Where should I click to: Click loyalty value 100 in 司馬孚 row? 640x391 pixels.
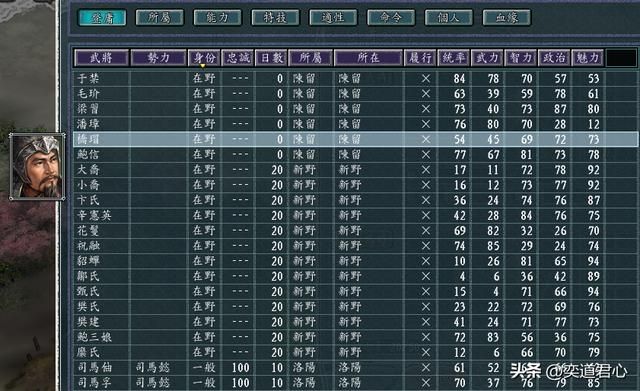coord(240,383)
